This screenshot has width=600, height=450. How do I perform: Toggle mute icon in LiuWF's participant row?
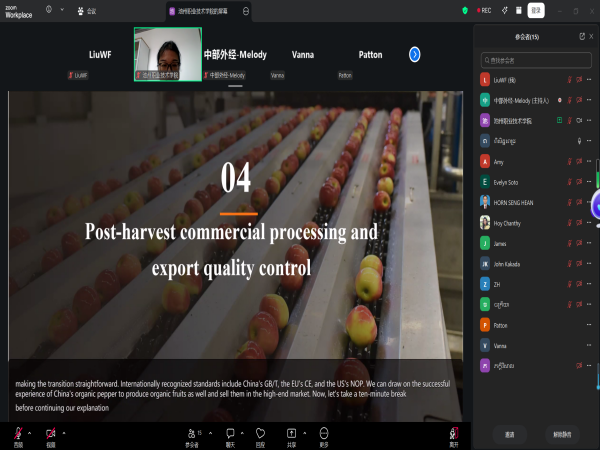[x=569, y=80]
